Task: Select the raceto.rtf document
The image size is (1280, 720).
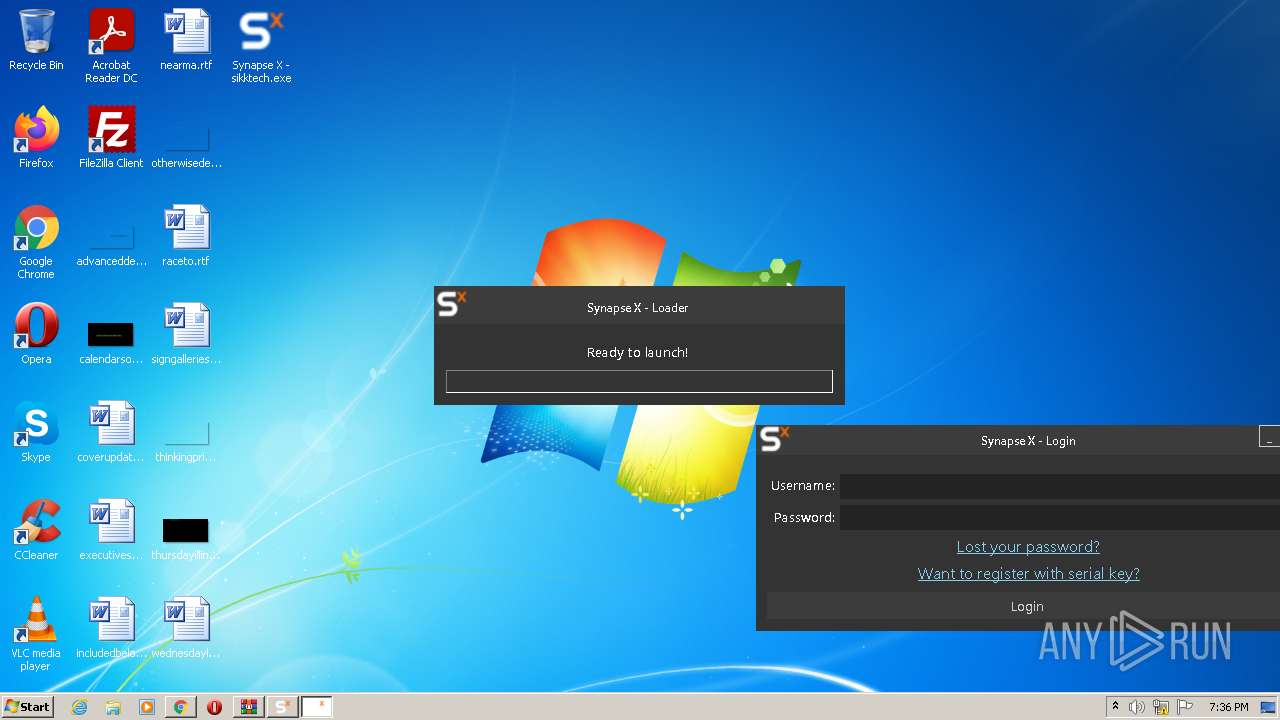Action: pyautogui.click(x=186, y=236)
